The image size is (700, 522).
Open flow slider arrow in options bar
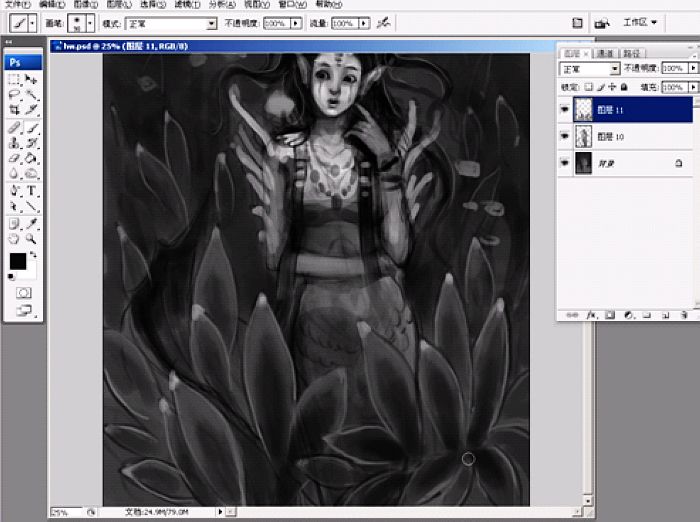364,23
